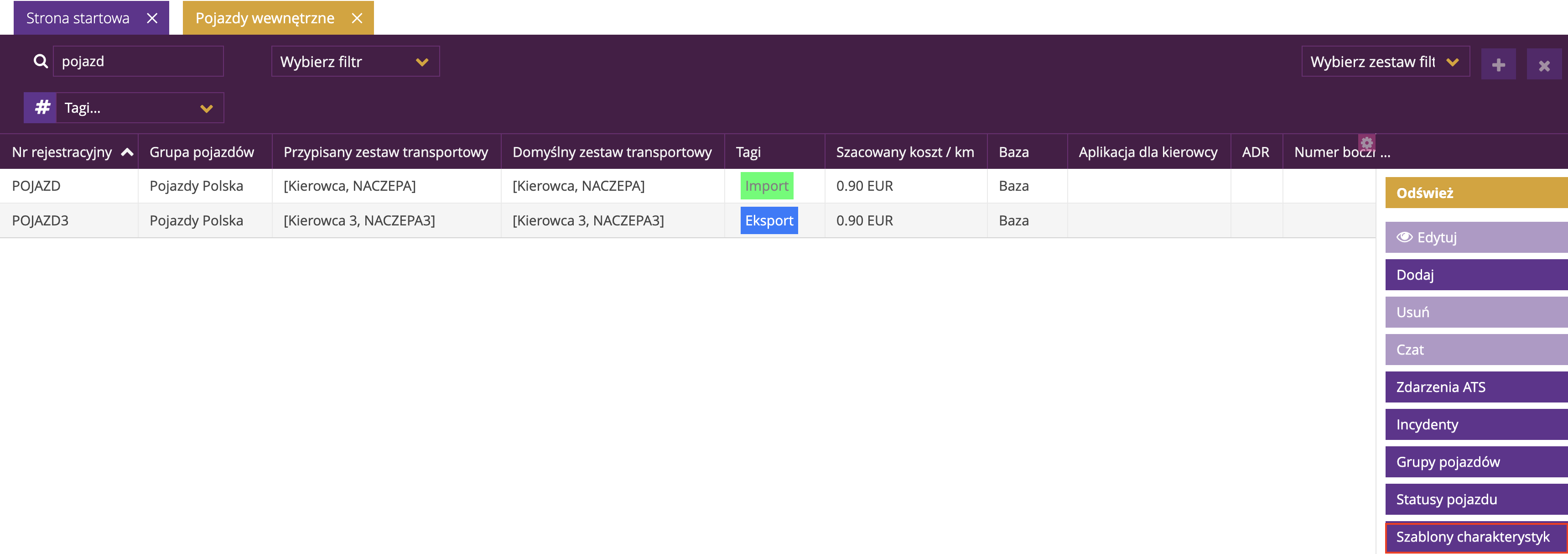Click the plus add filter set icon
The height and width of the screenshot is (554, 1568).
pyautogui.click(x=1498, y=64)
